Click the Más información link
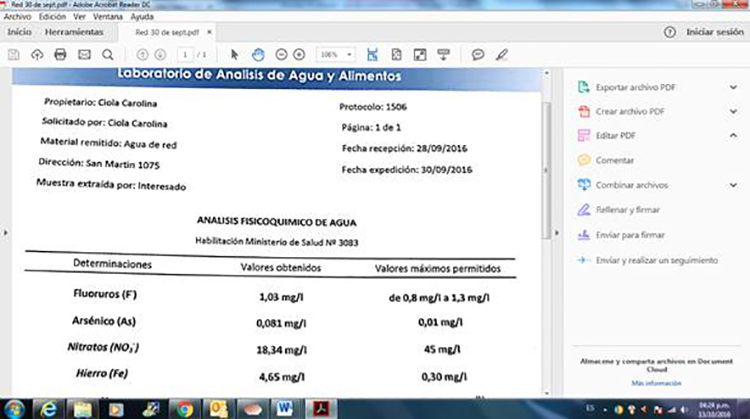This screenshot has width=750, height=419. (x=656, y=383)
